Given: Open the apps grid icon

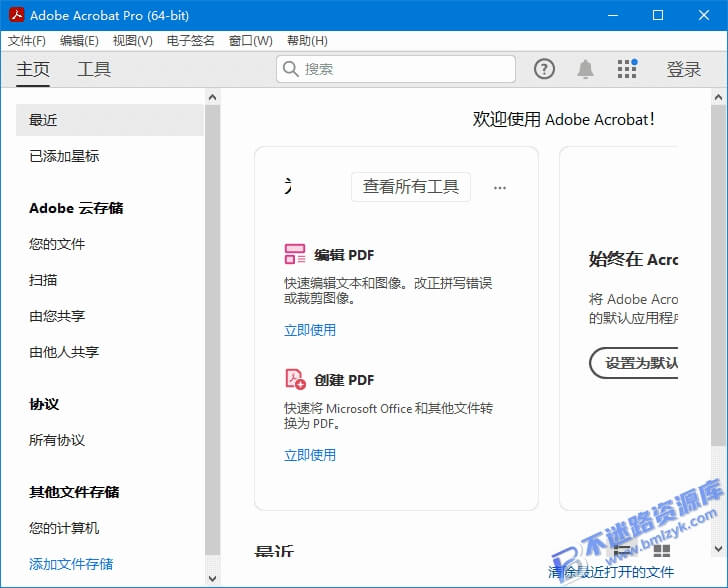Looking at the screenshot, I should click(627, 69).
